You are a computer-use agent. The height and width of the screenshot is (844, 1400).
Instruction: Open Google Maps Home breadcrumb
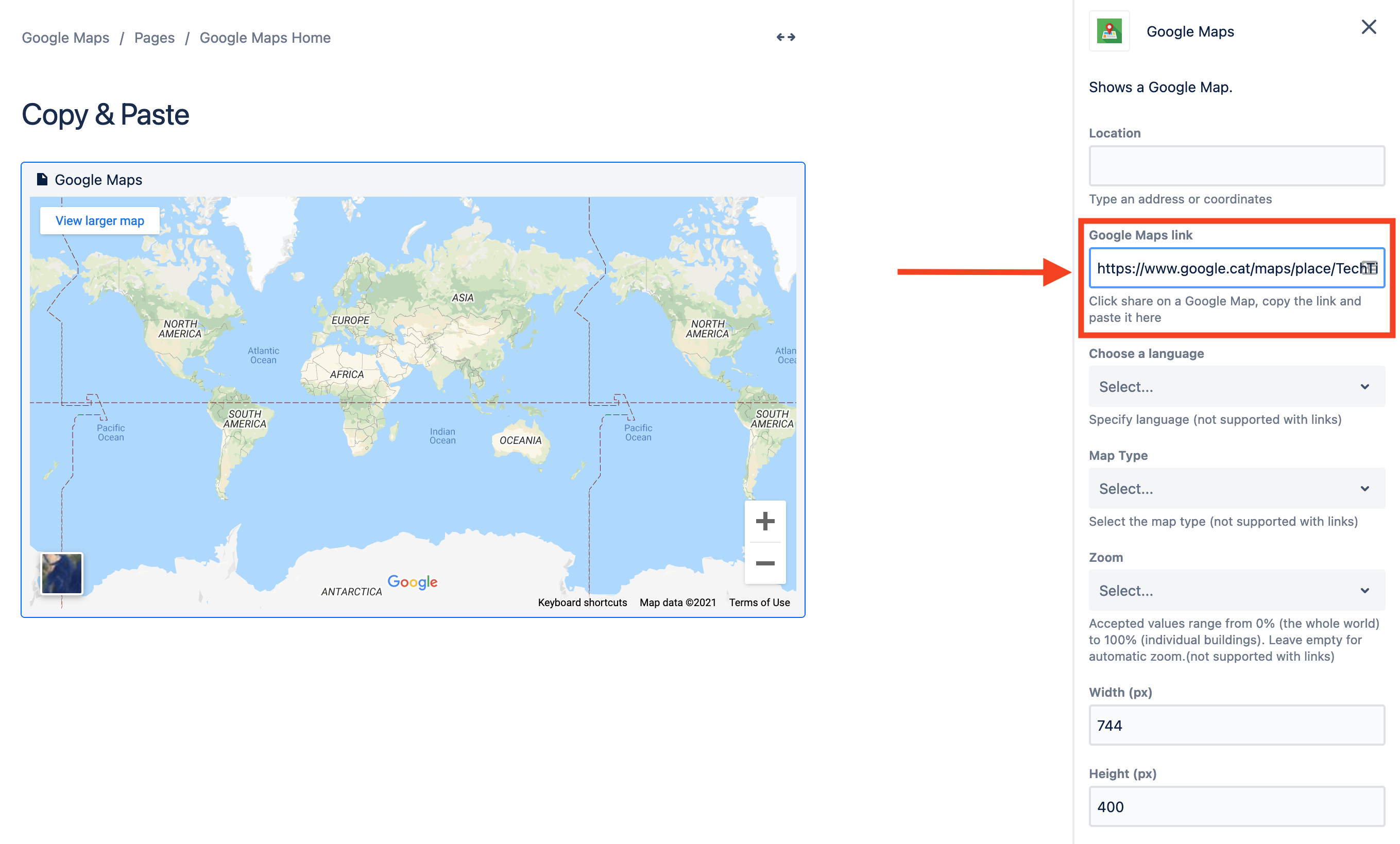click(265, 38)
